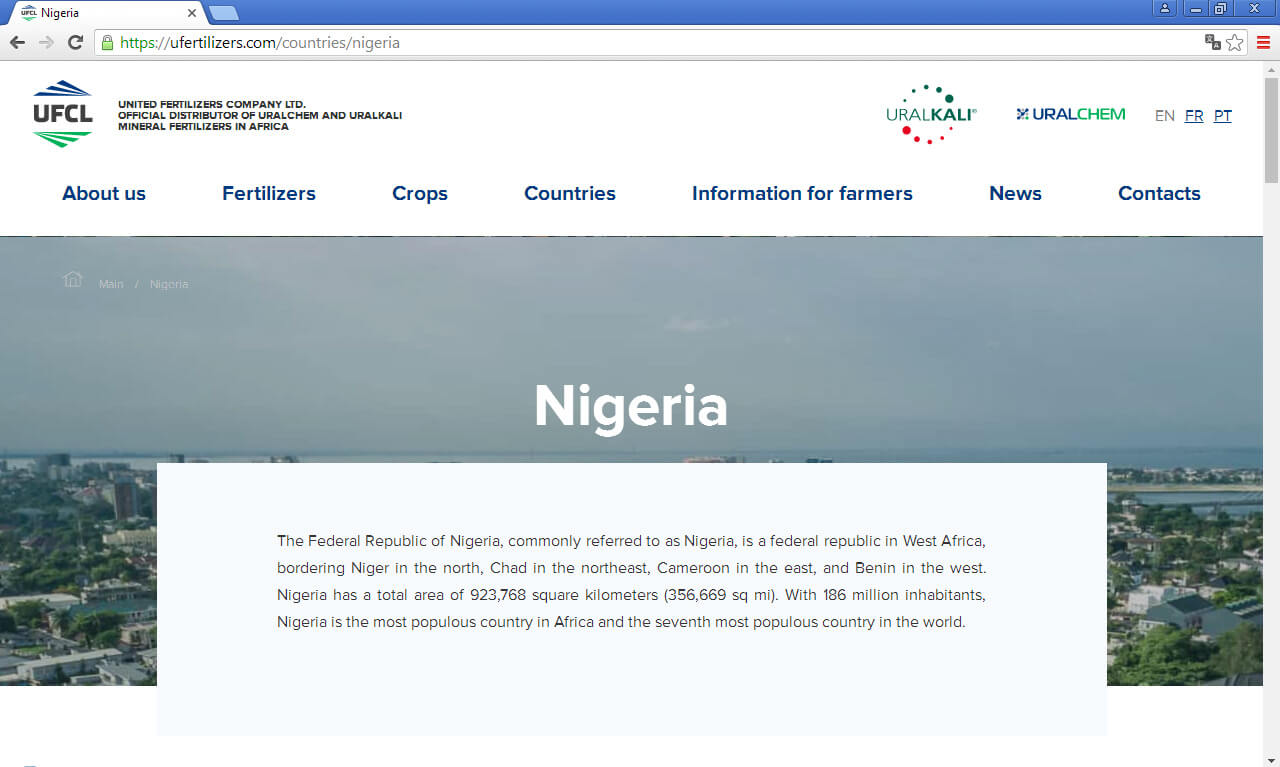Open the About us menu
The image size is (1280, 767).
pos(104,194)
